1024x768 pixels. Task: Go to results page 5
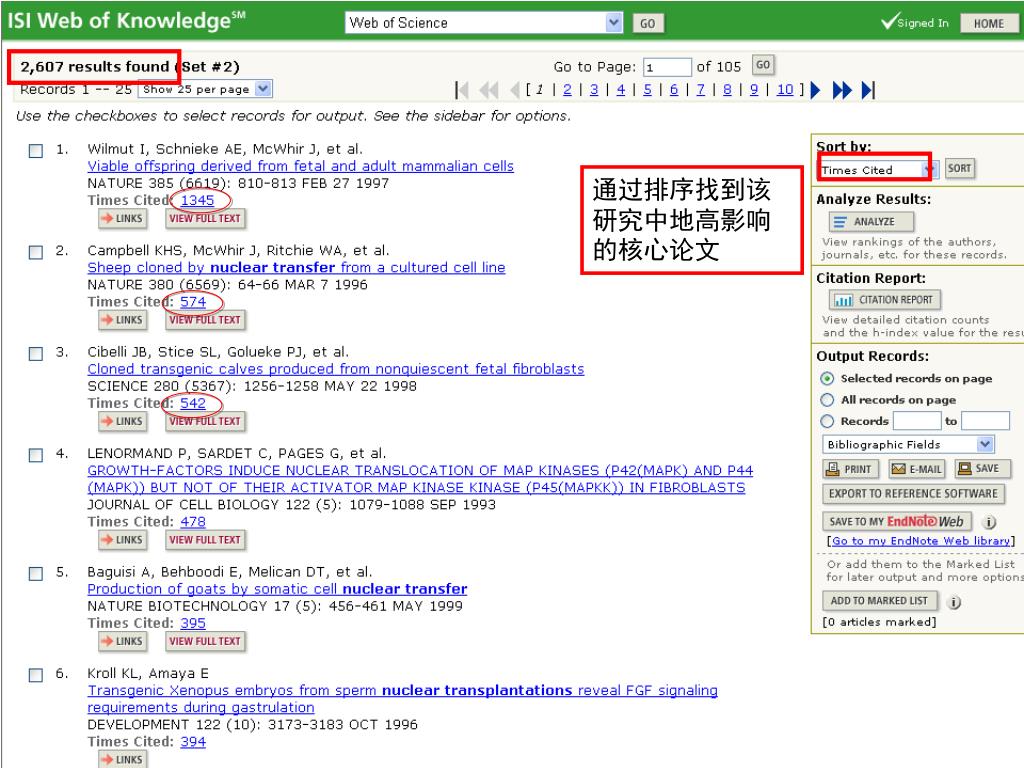click(647, 89)
